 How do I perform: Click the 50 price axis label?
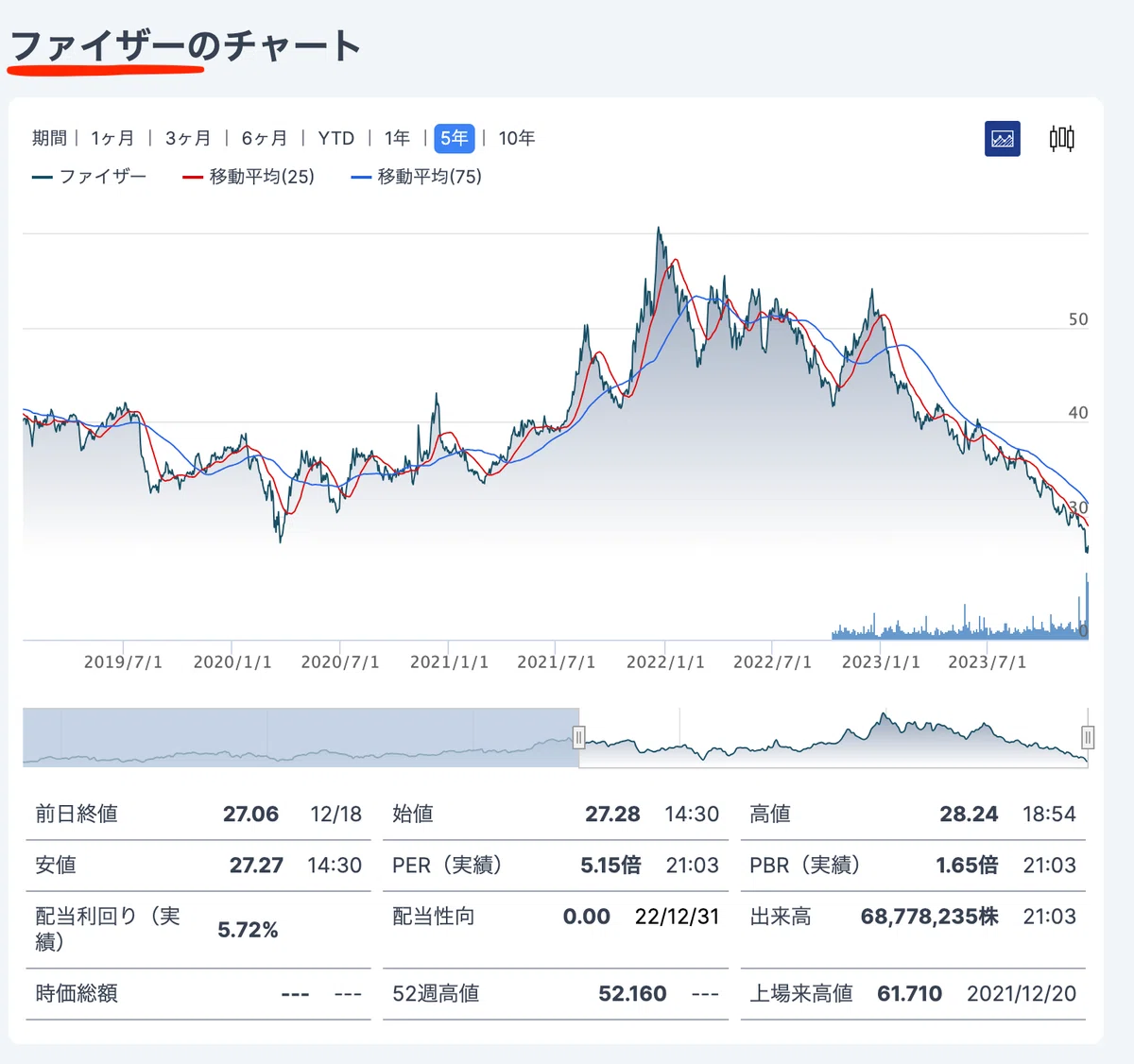tap(1078, 319)
